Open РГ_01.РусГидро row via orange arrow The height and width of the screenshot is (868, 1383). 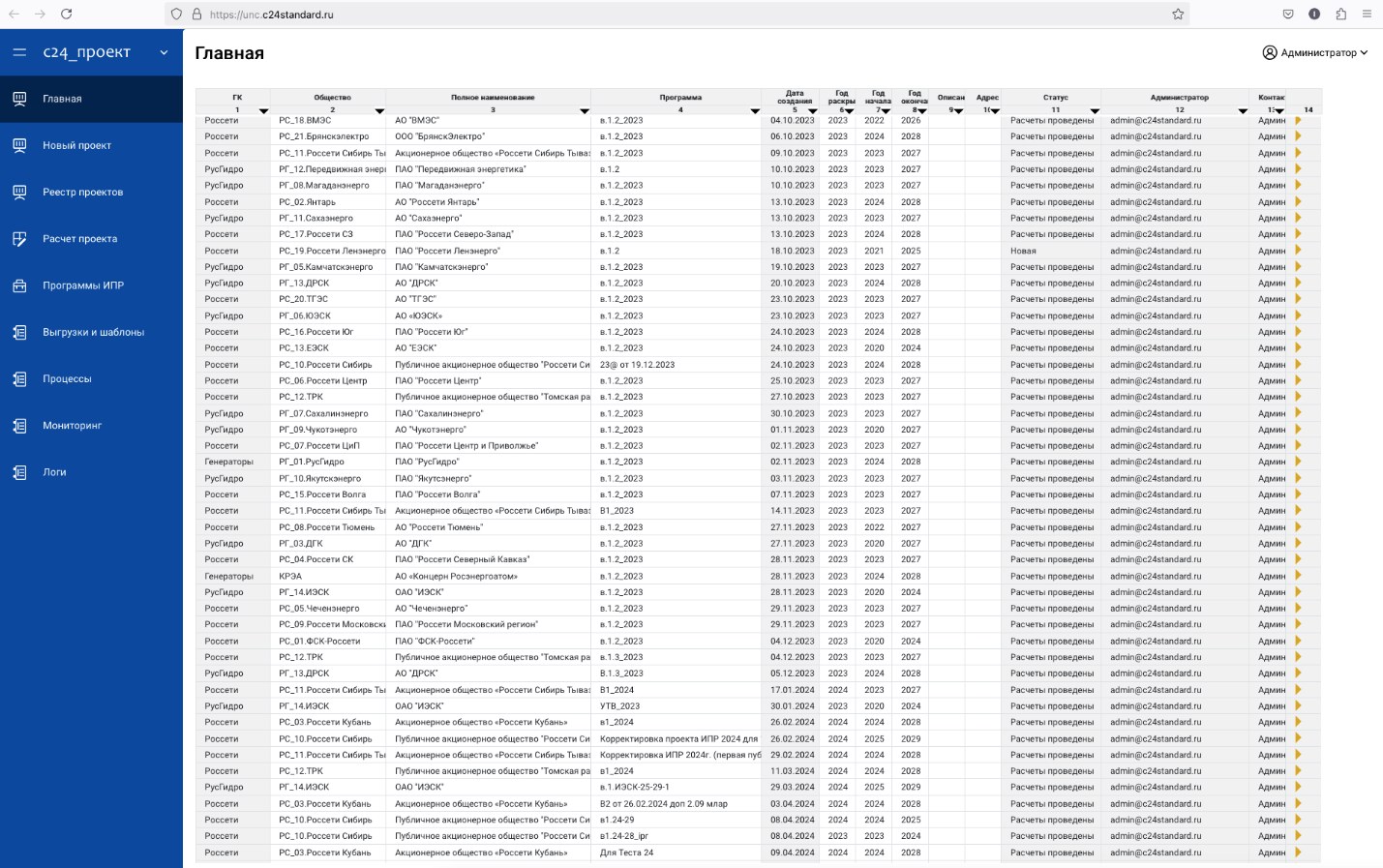click(x=1298, y=462)
